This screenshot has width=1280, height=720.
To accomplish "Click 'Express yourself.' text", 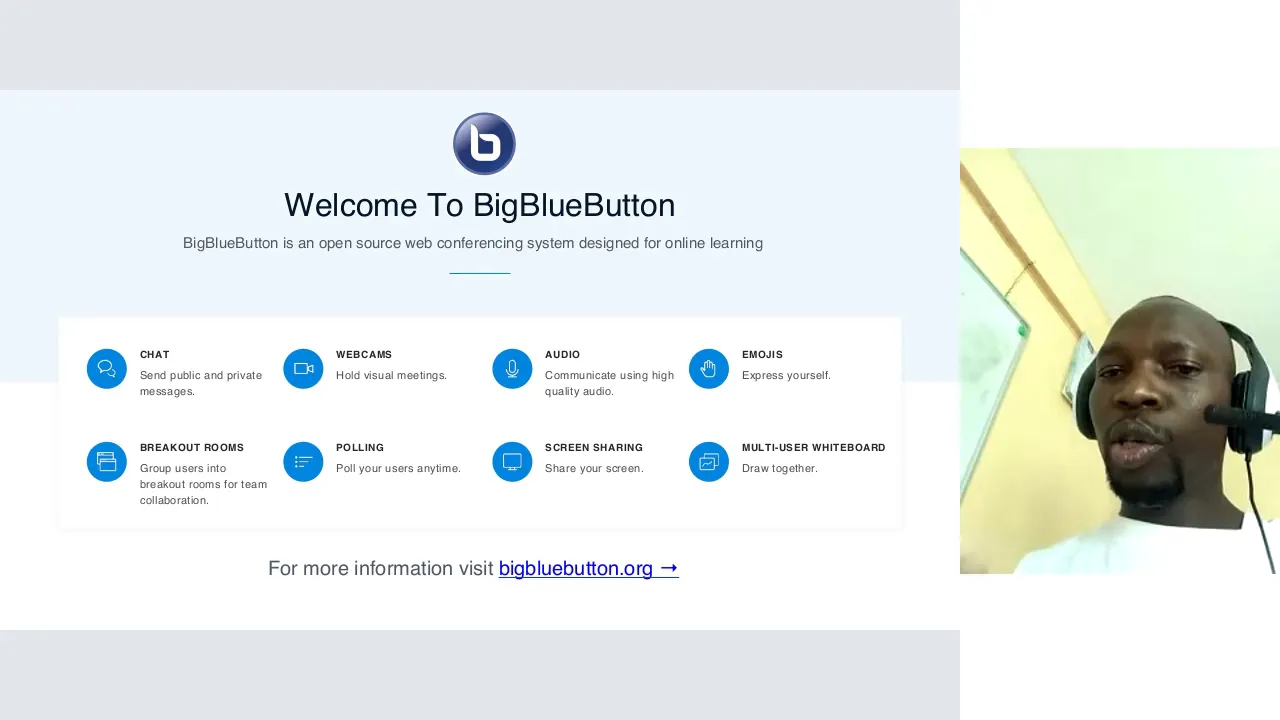I will [x=786, y=376].
